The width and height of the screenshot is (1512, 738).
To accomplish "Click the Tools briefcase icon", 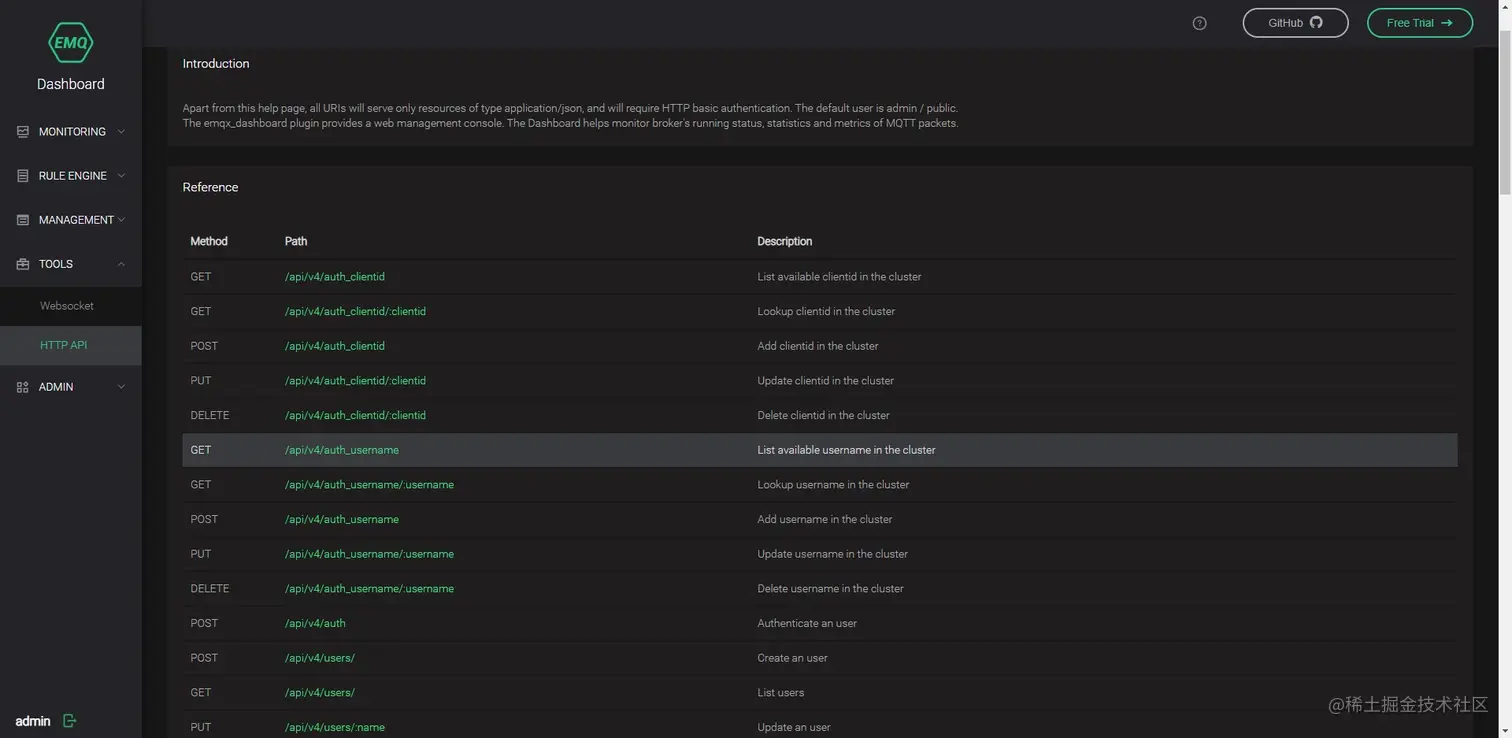I will [22, 264].
